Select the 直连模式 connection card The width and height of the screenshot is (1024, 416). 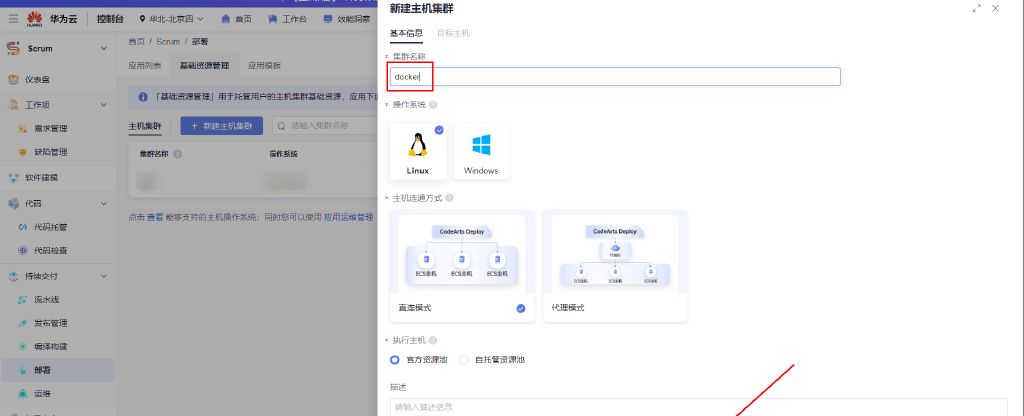tap(462, 266)
